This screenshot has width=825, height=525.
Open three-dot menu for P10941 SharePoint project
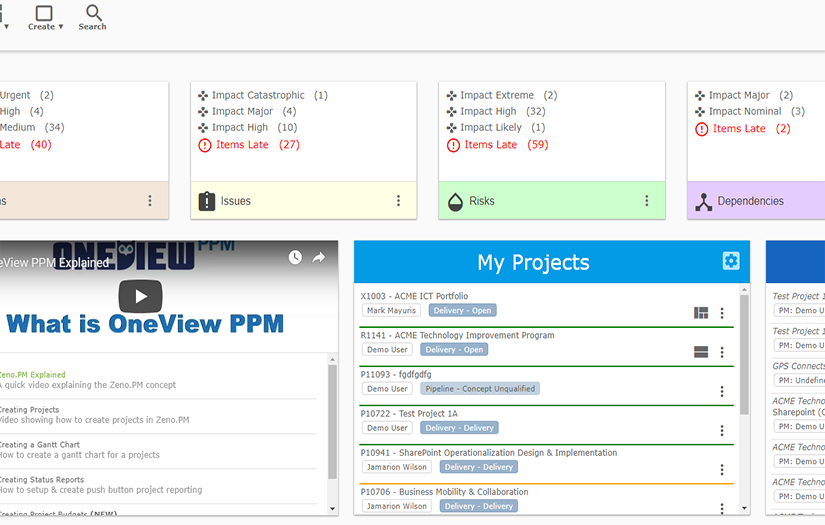[722, 469]
